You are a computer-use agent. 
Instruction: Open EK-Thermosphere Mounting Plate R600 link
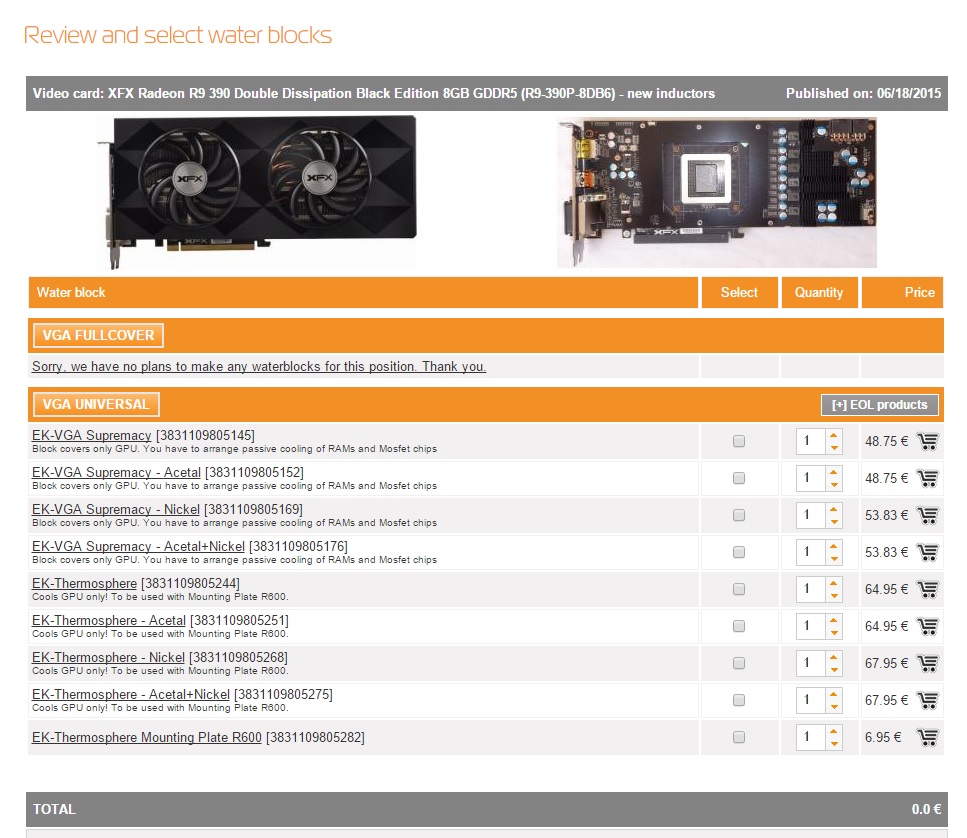point(147,737)
